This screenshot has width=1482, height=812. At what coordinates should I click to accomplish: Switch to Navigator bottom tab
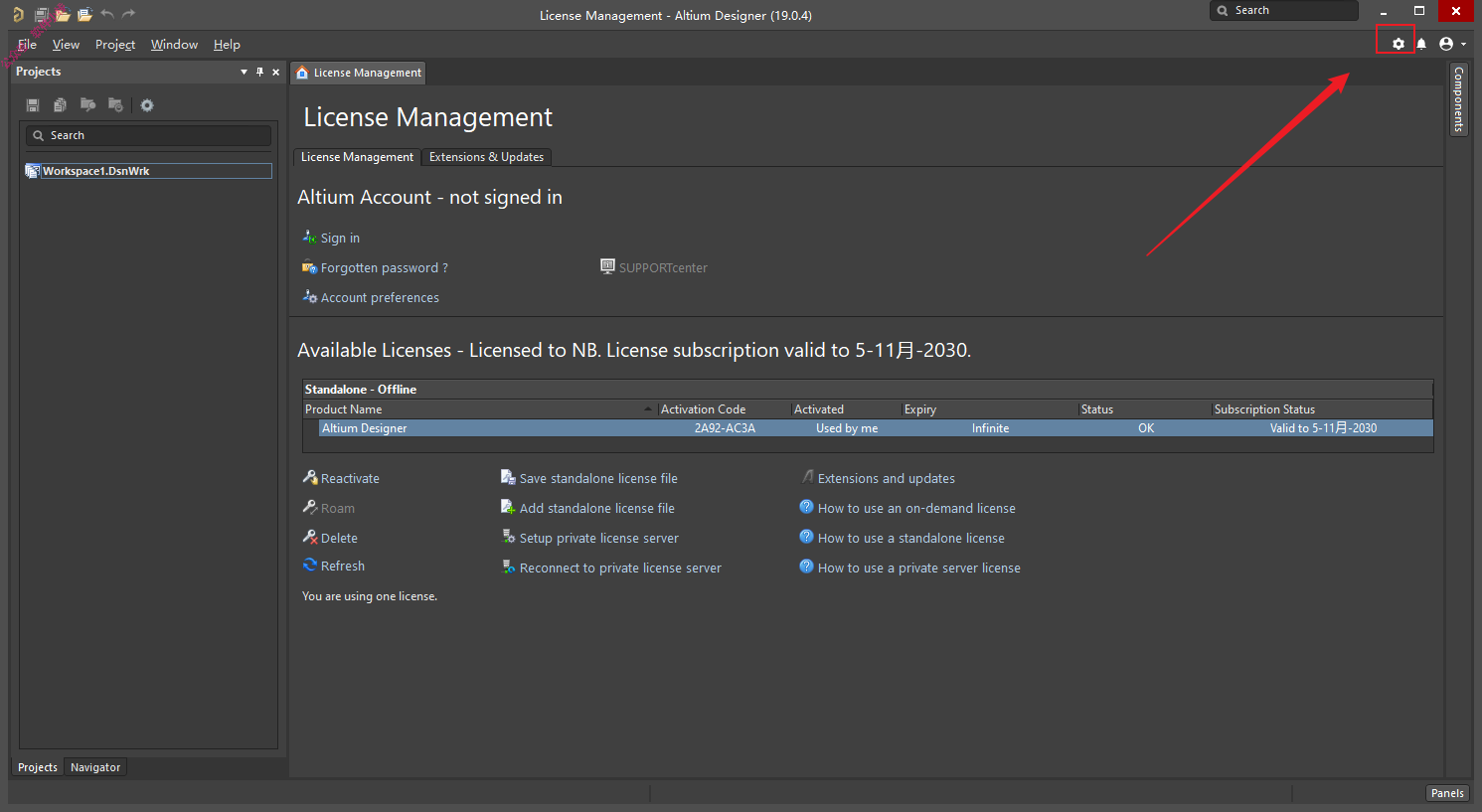[x=95, y=767]
